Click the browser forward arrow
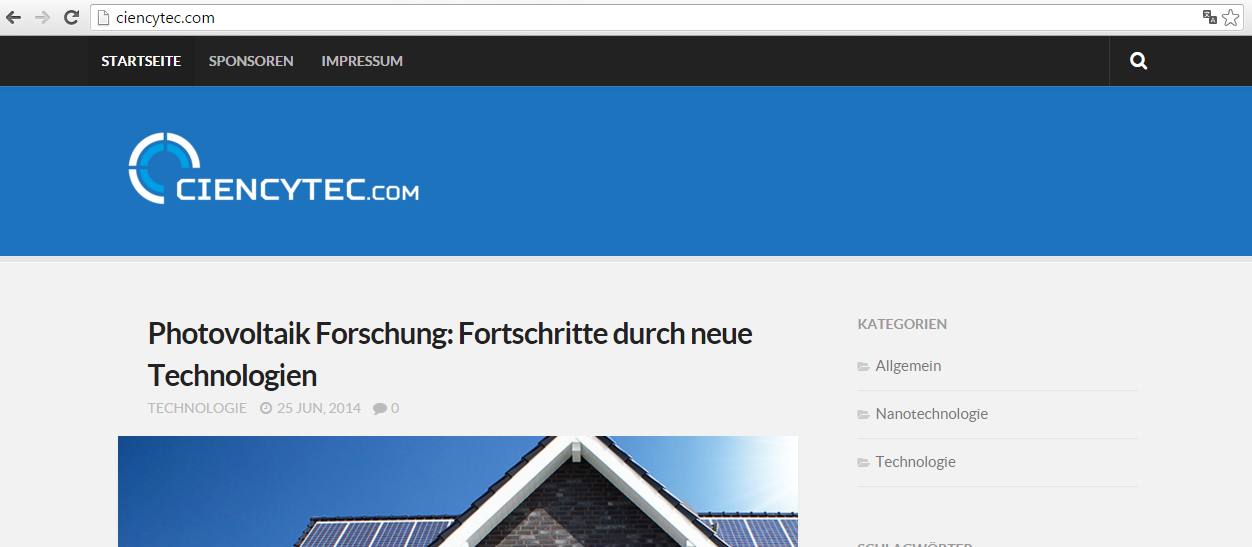This screenshot has width=1252, height=547. (42, 17)
